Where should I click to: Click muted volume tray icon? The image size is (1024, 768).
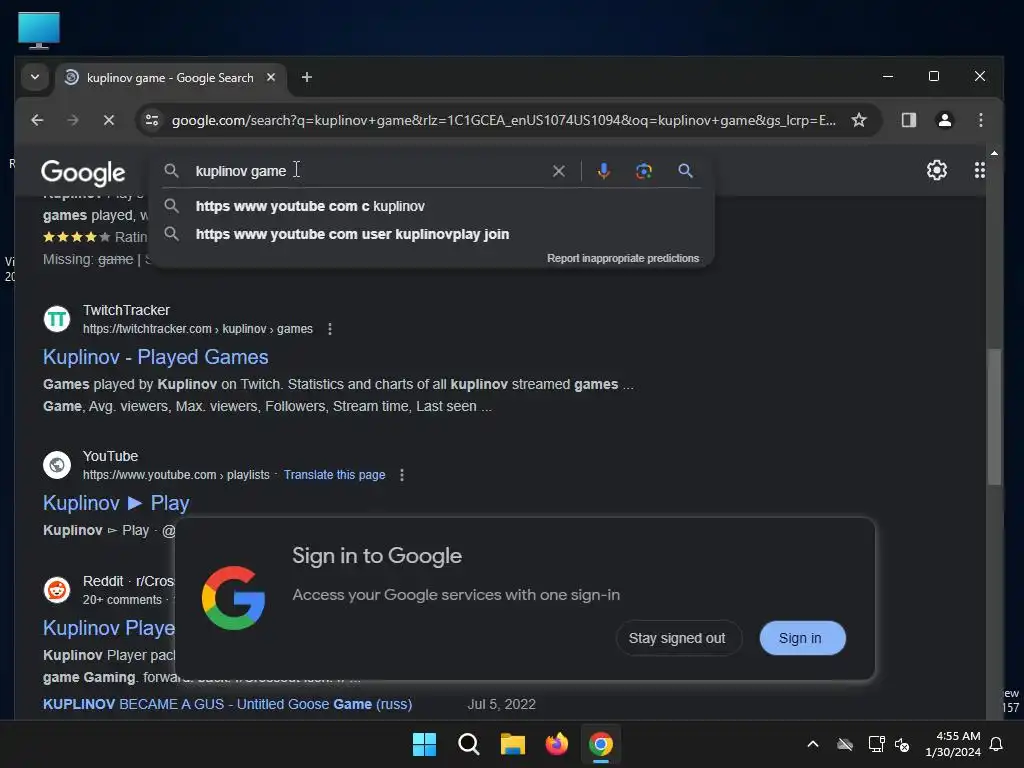(x=903, y=744)
